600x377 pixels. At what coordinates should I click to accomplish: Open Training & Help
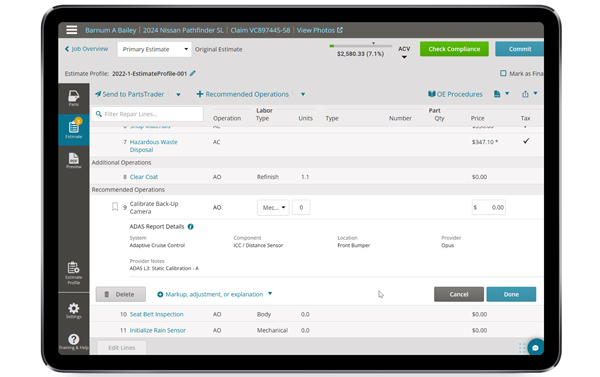point(73,341)
